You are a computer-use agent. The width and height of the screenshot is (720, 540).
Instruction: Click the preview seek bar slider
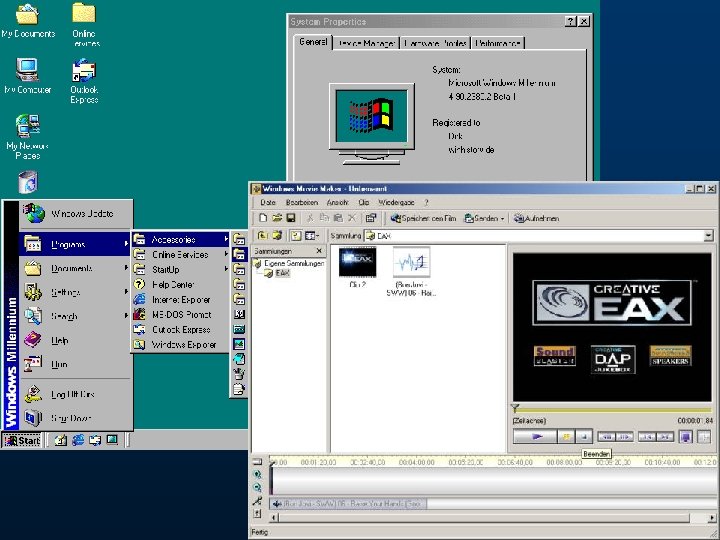515,408
